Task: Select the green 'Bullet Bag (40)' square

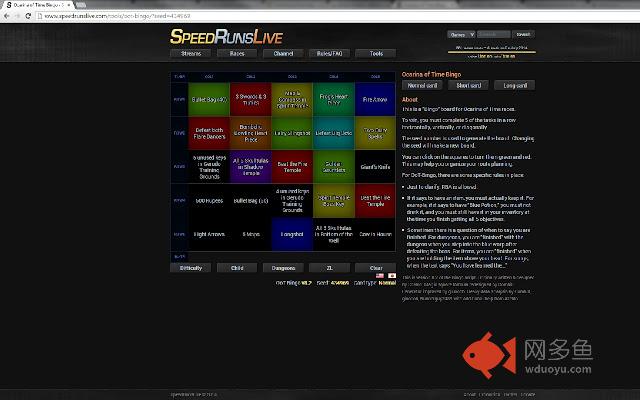Action: pos(208,100)
